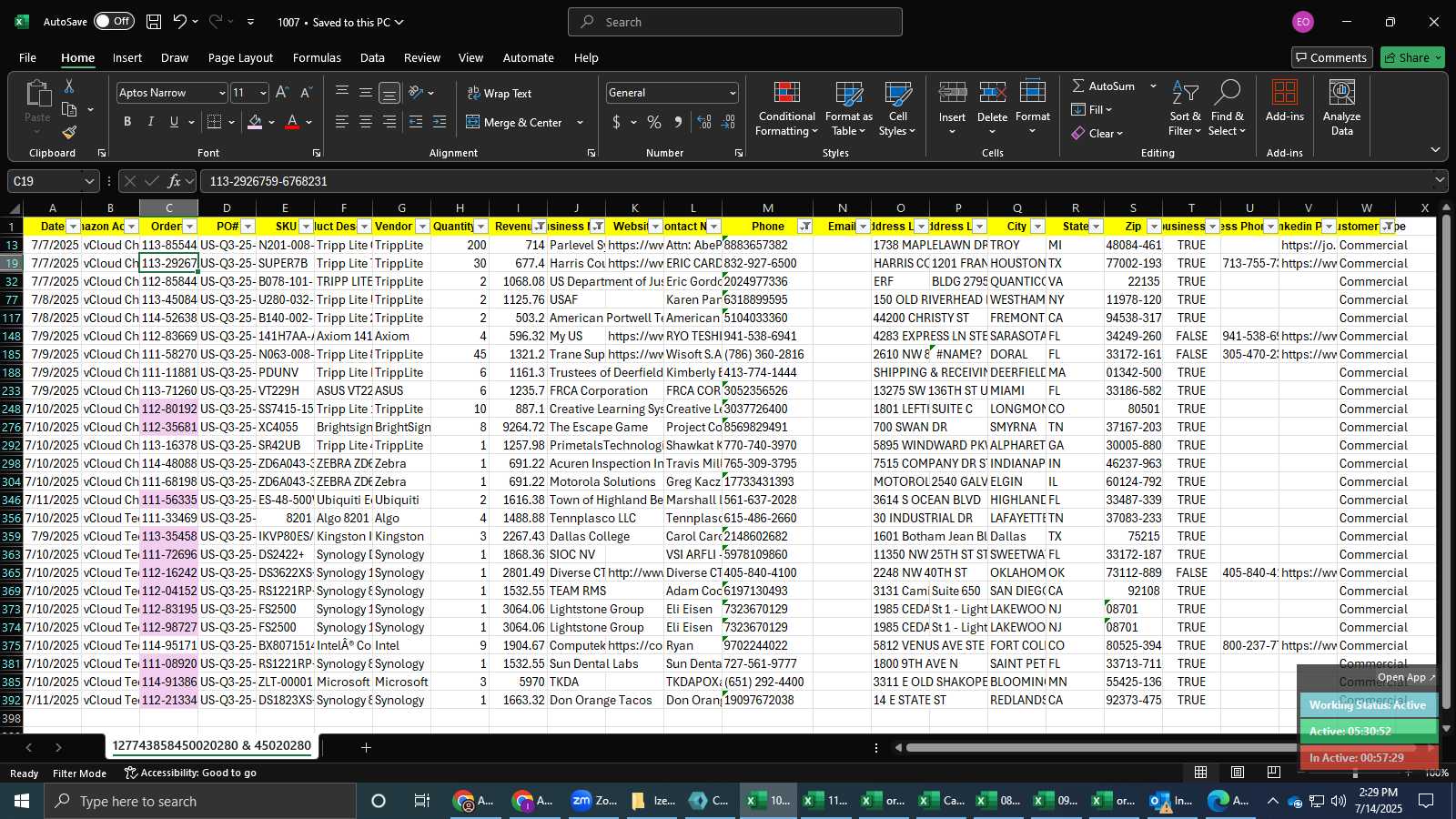This screenshot has height=819, width=1456.
Task: Apply Comma Style format
Action: tap(678, 122)
